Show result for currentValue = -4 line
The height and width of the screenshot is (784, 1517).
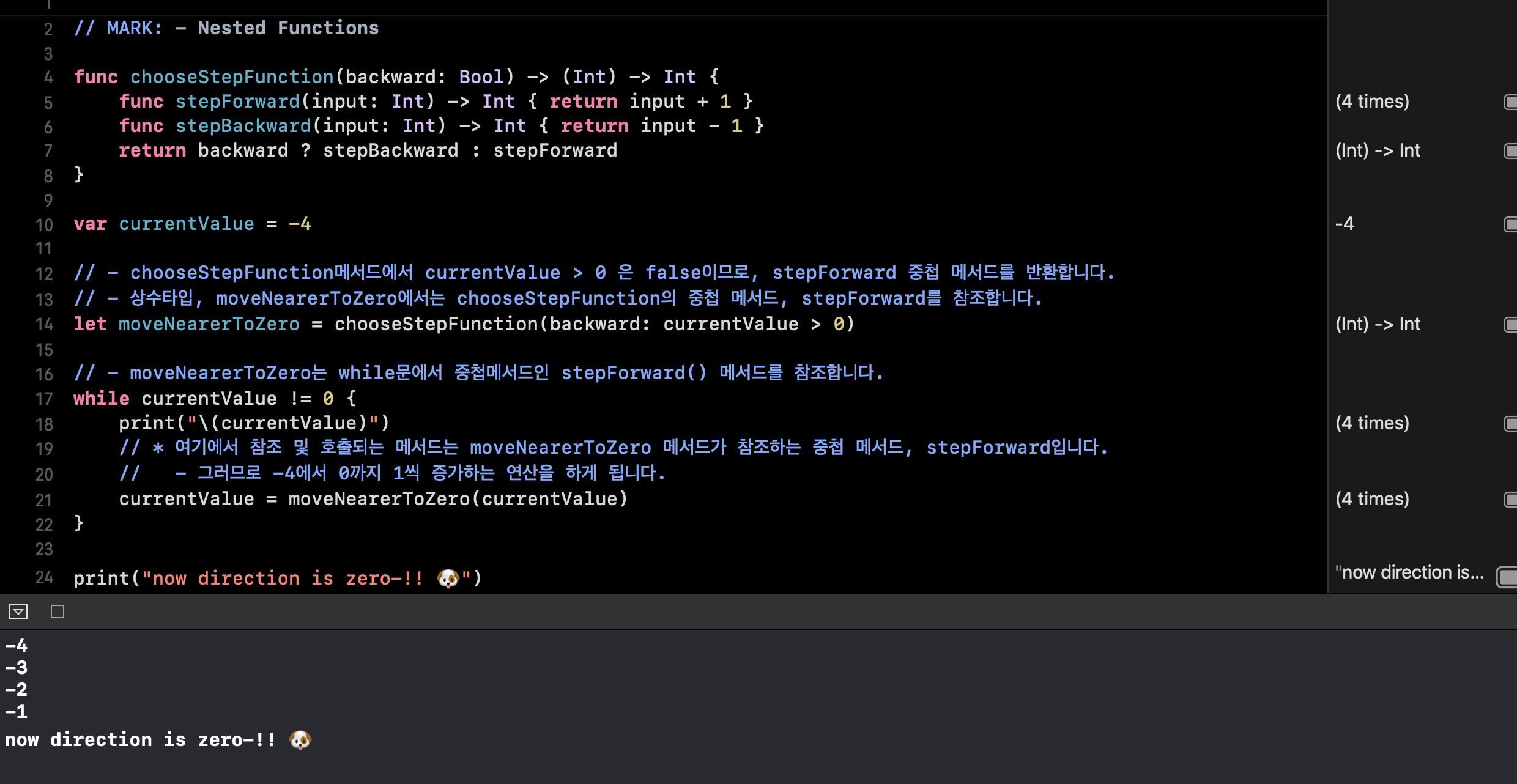pos(1510,224)
